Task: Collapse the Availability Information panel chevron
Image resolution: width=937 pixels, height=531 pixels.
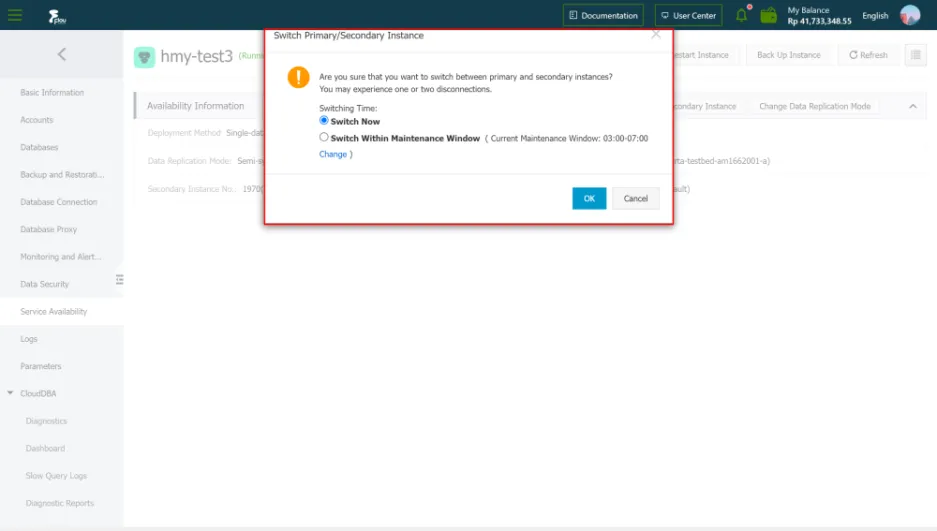Action: [x=912, y=106]
